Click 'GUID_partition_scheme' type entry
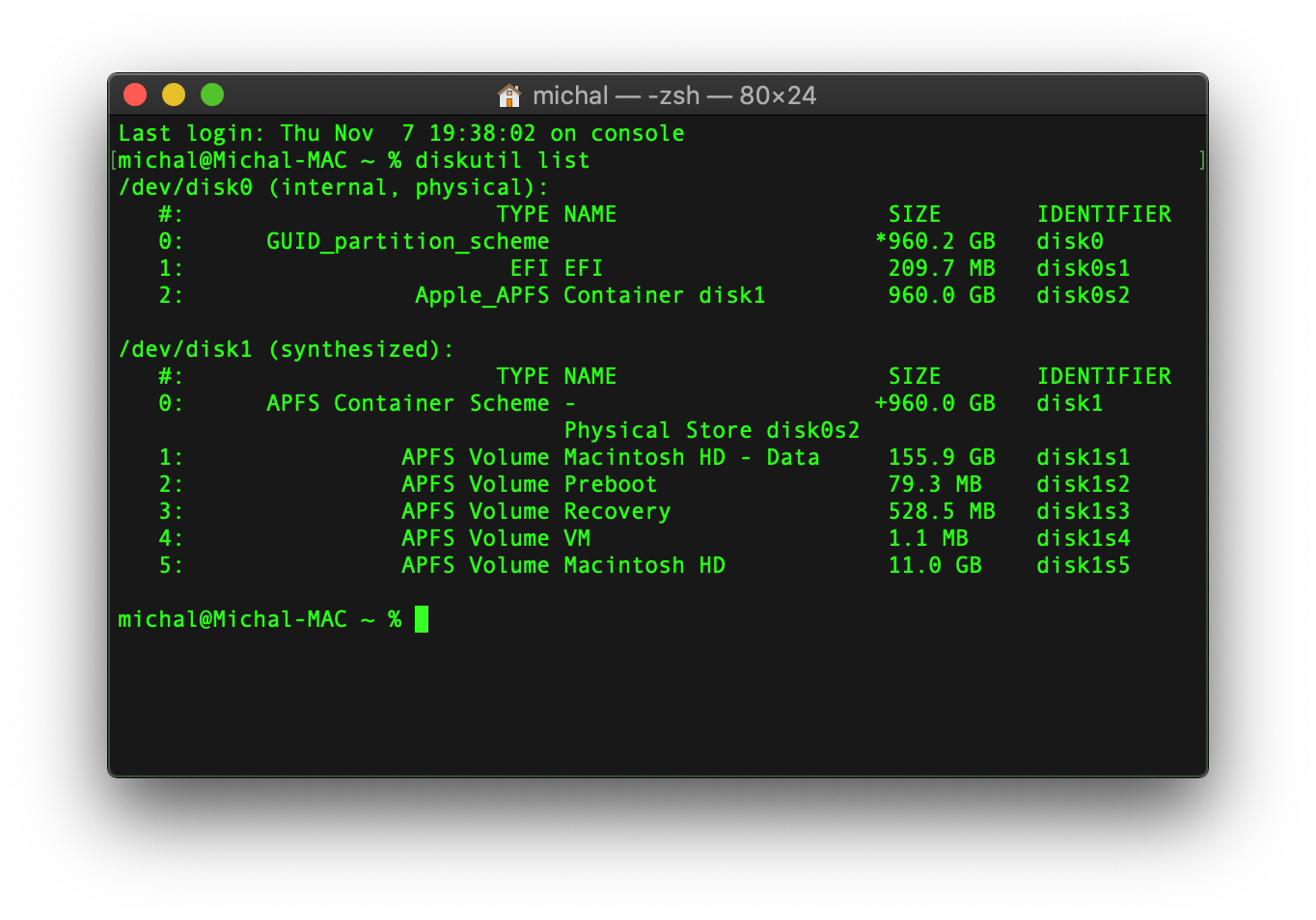 pyautogui.click(x=408, y=241)
